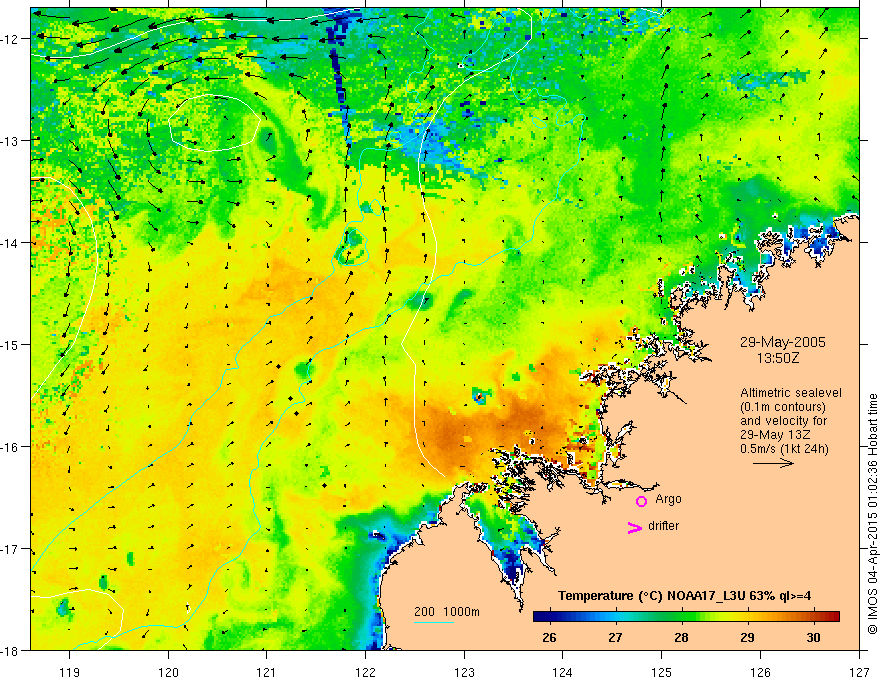Screen dimensions: 880x680
Task: Click the color bar value 28
Action: click(681, 637)
